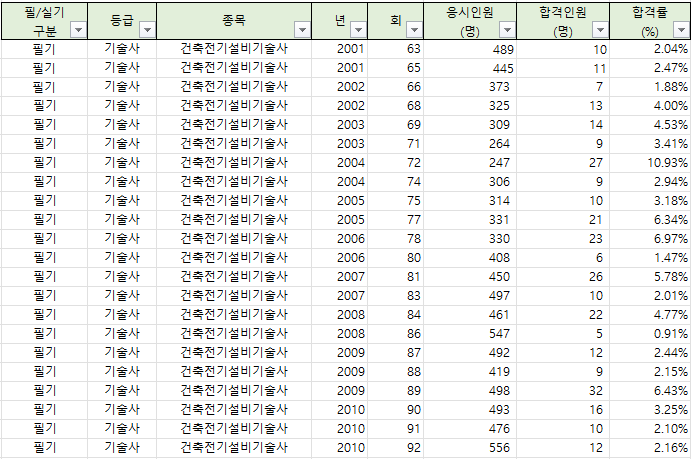Screen dimensions: 691x459
Task: Open the 년 column filter dropdown
Action: [x=358, y=30]
